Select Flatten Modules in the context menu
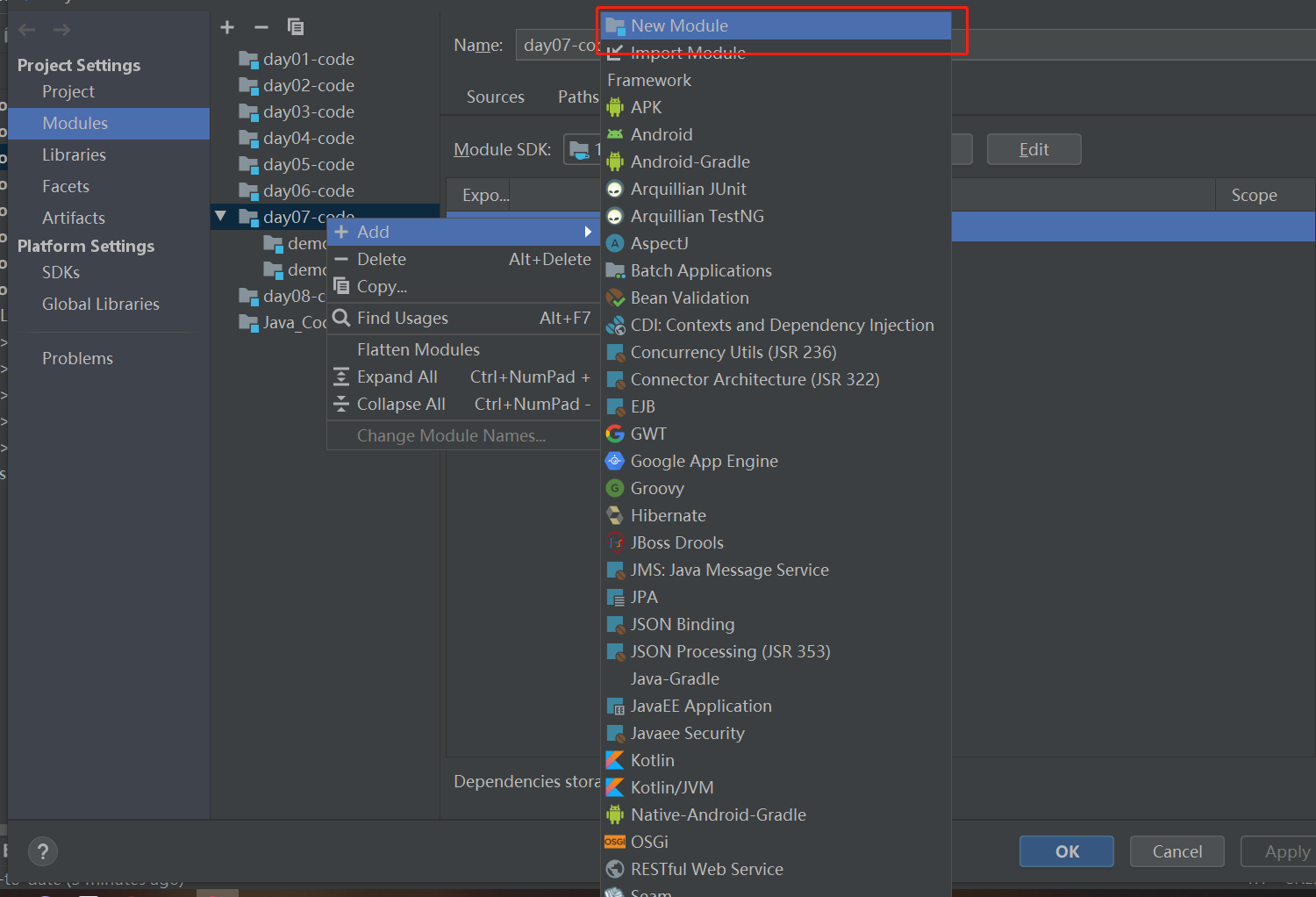The height and width of the screenshot is (897, 1316). [x=463, y=349]
